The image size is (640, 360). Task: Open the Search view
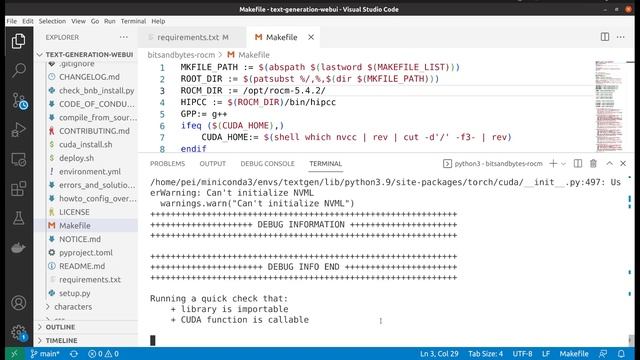coord(18,70)
